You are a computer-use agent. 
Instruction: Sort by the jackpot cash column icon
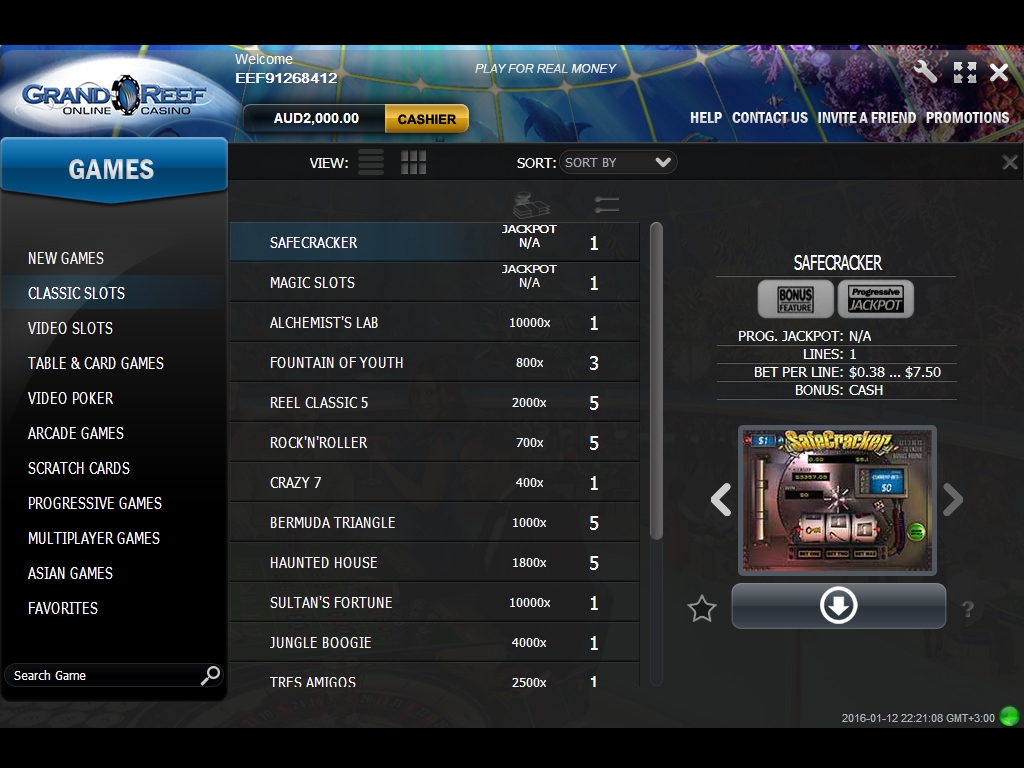[x=530, y=204]
